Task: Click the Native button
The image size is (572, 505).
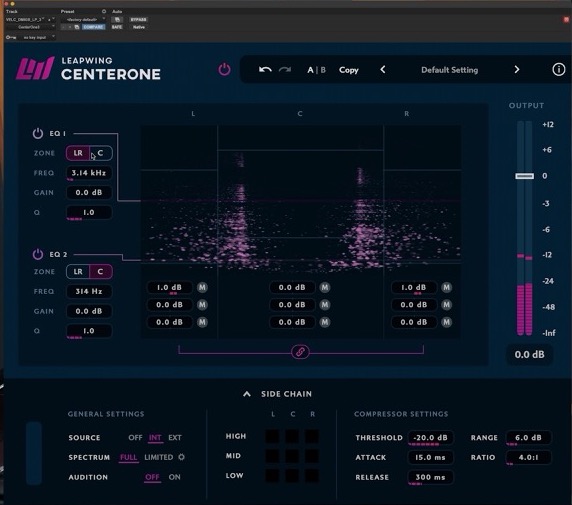Action: coord(138,27)
